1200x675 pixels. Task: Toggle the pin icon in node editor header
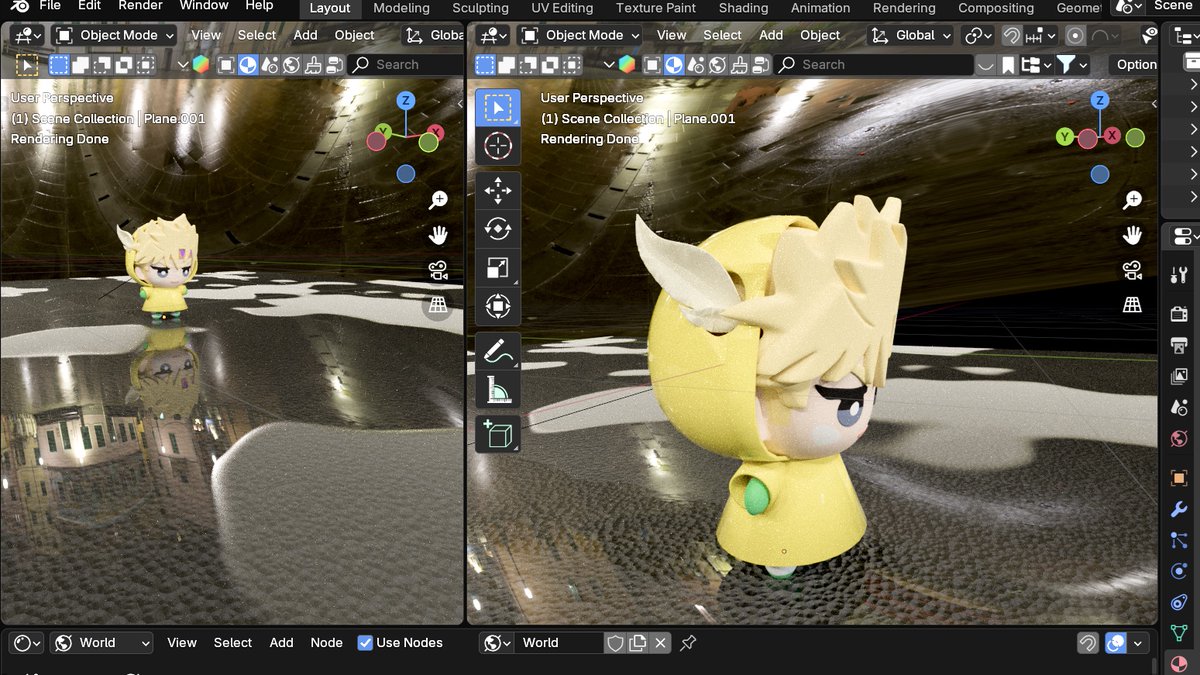(x=688, y=643)
